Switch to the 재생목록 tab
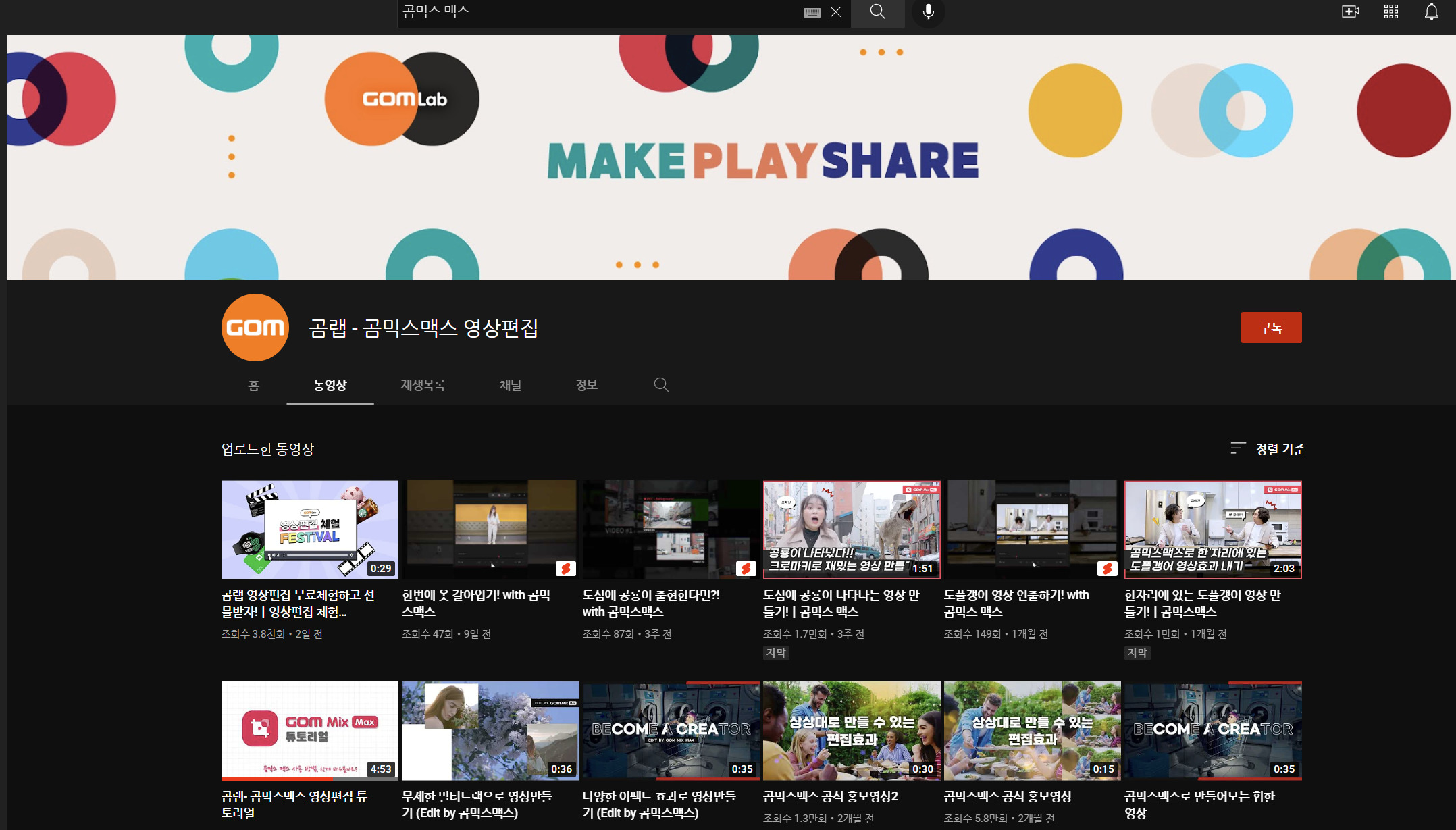The width and height of the screenshot is (1456, 830). (423, 385)
